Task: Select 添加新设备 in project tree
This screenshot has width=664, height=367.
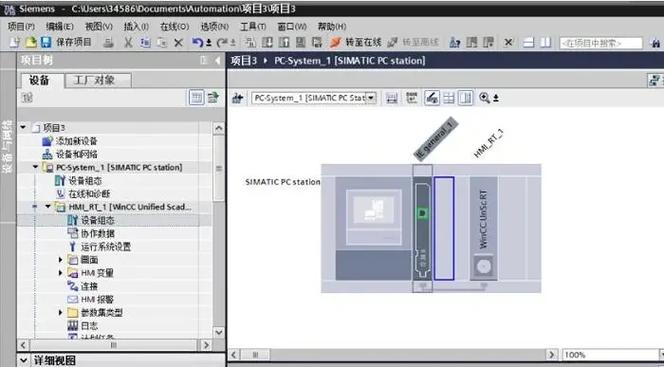Action: pyautogui.click(x=77, y=141)
